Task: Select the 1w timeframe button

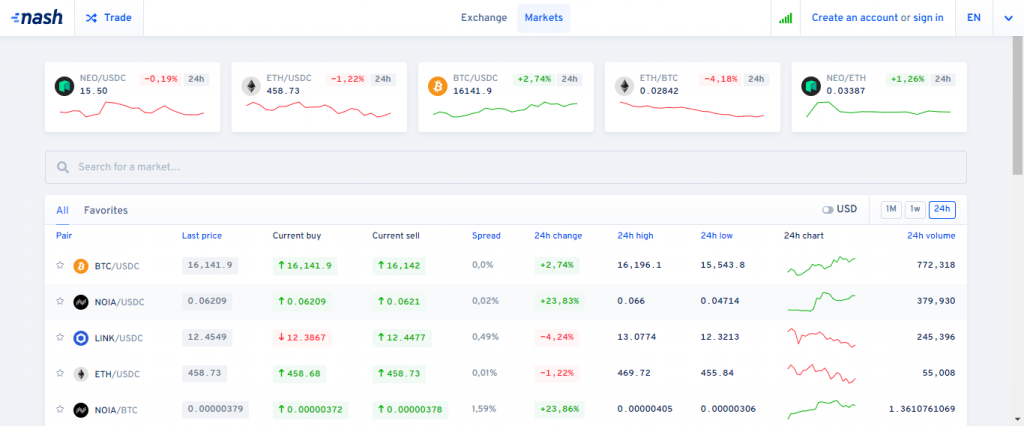Action: point(915,209)
